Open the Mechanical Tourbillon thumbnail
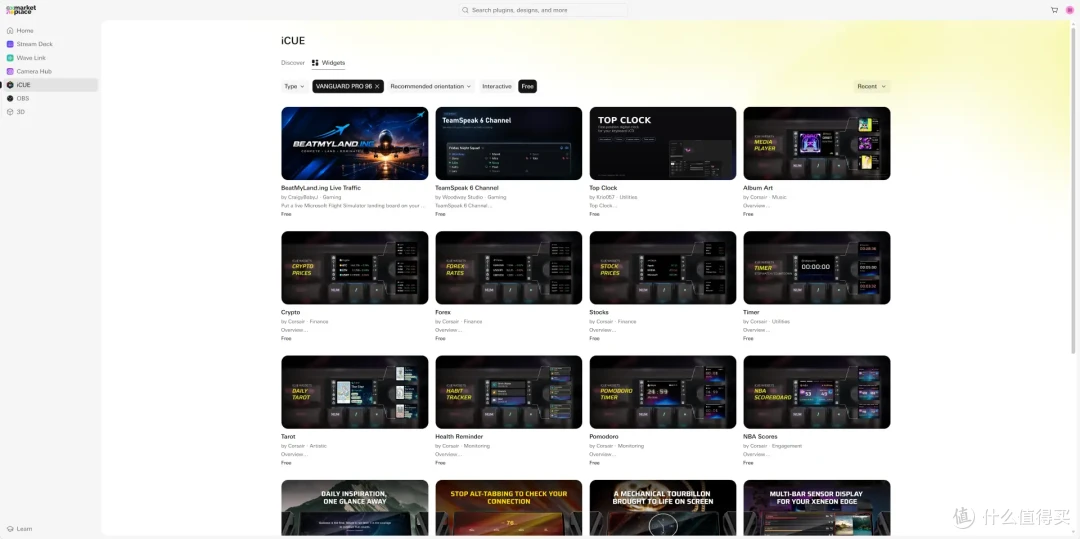The width and height of the screenshot is (1080, 539). pyautogui.click(x=663, y=508)
